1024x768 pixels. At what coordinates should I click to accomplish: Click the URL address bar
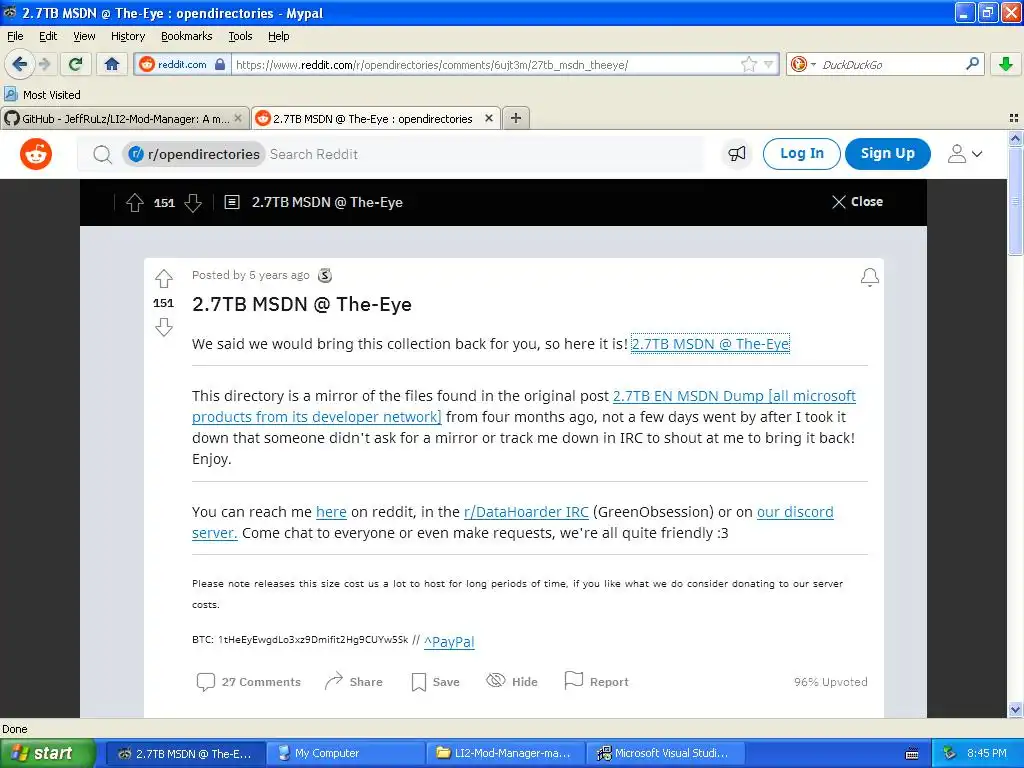[x=487, y=65]
